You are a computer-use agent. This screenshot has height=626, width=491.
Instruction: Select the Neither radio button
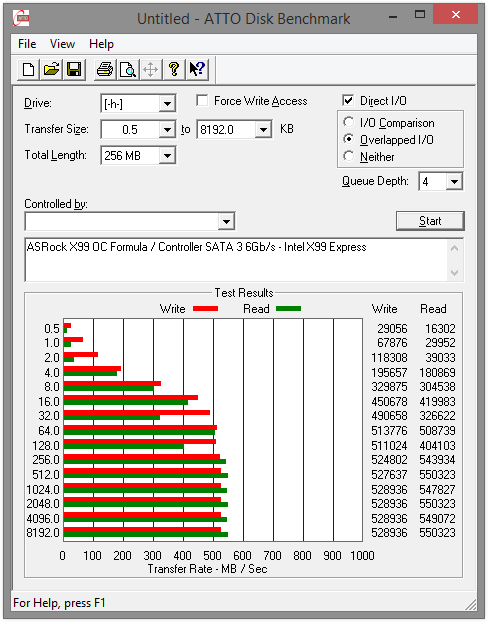click(348, 156)
